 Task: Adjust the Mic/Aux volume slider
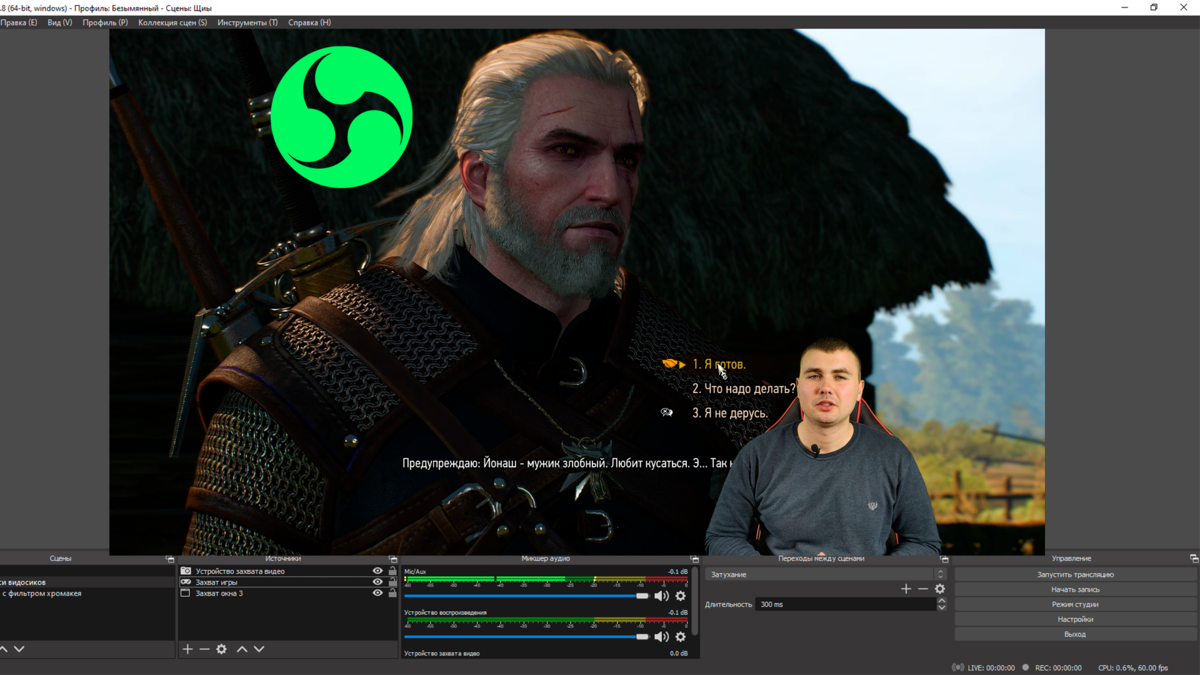pos(527,596)
